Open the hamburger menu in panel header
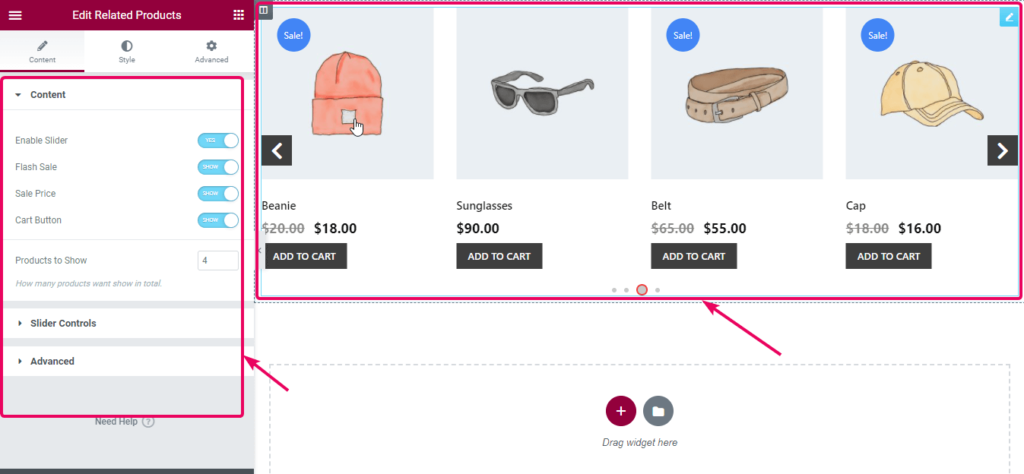 click(x=15, y=15)
